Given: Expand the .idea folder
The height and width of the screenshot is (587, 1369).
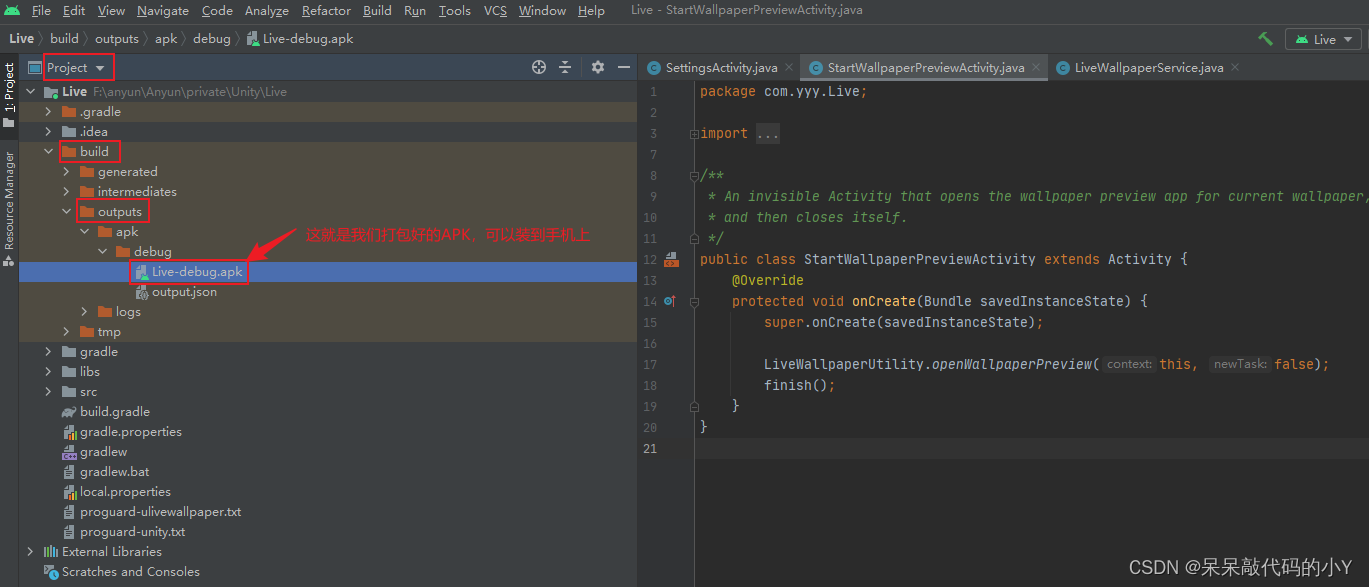Looking at the screenshot, I should coord(48,132).
